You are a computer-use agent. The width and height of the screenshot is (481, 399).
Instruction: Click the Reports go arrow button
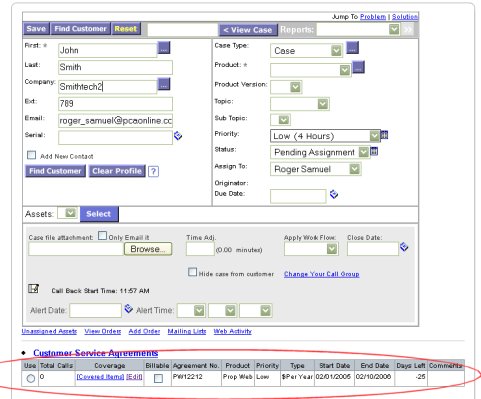click(407, 30)
